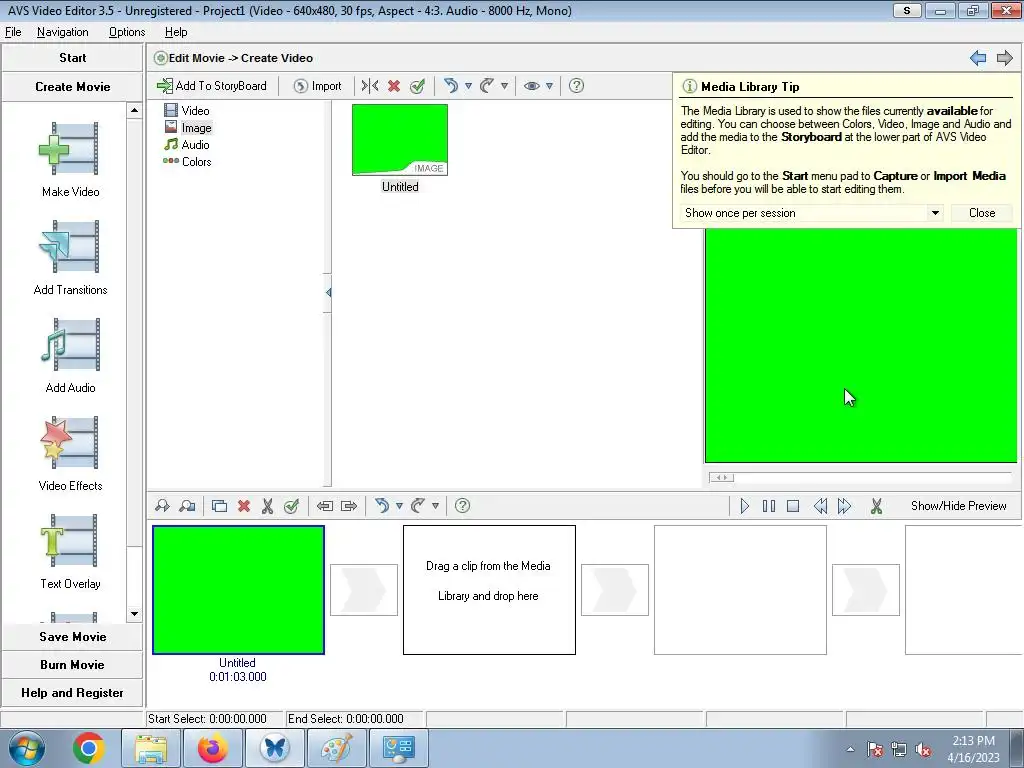Screen dimensions: 1024x768
Task: Open the Options menu
Action: tap(127, 32)
